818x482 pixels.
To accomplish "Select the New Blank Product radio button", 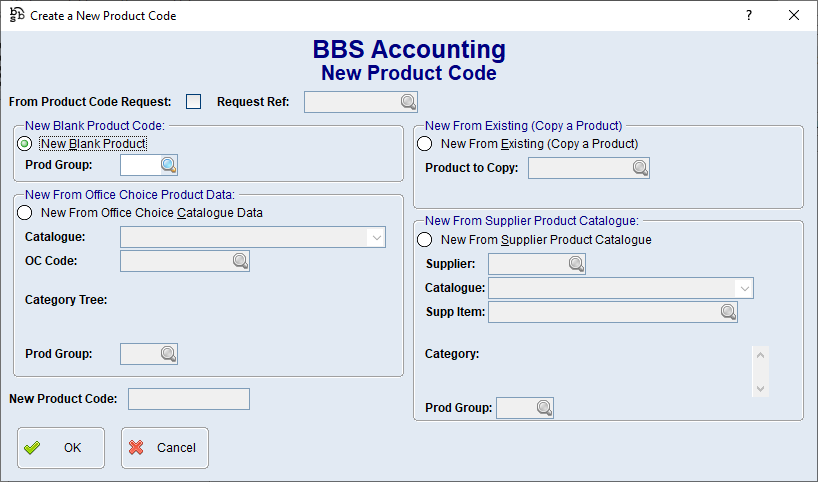I will click(x=25, y=144).
